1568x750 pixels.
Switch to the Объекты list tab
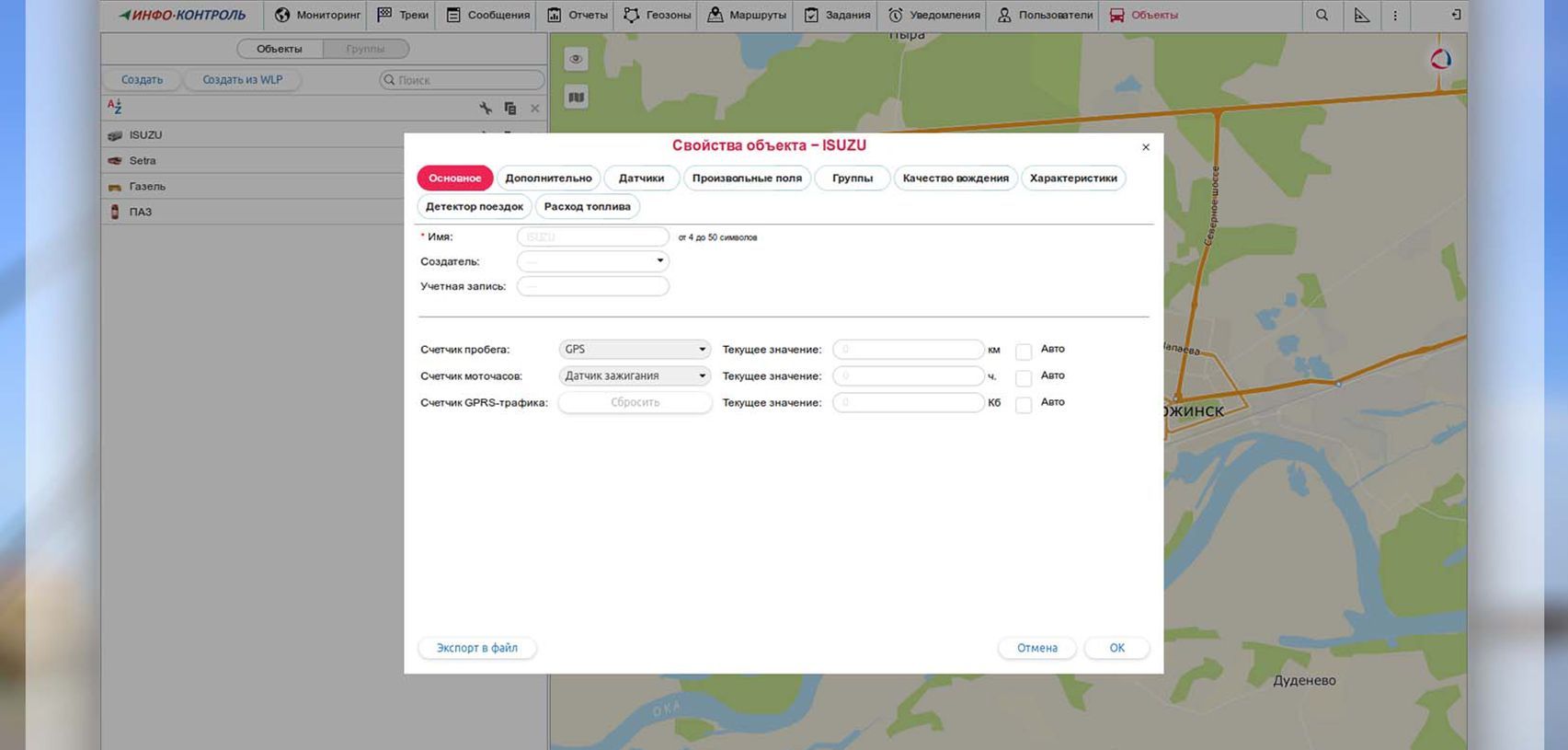pyautogui.click(x=280, y=49)
